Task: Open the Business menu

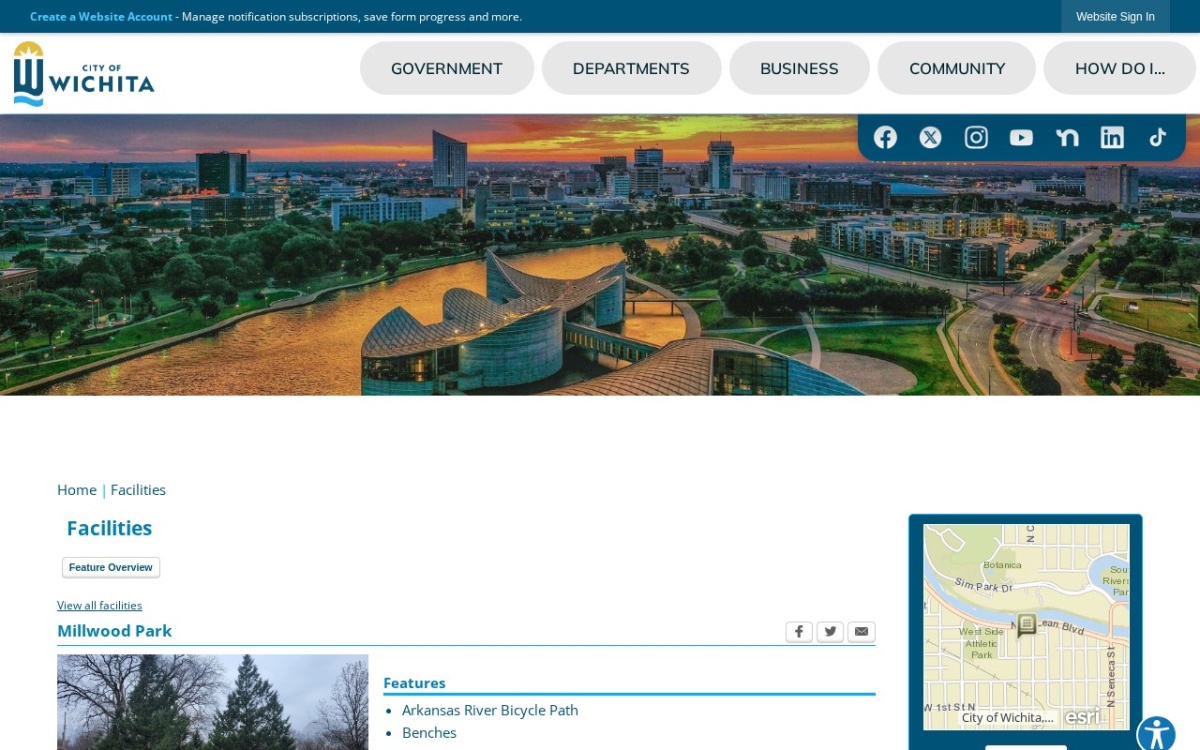Action: coord(799,68)
